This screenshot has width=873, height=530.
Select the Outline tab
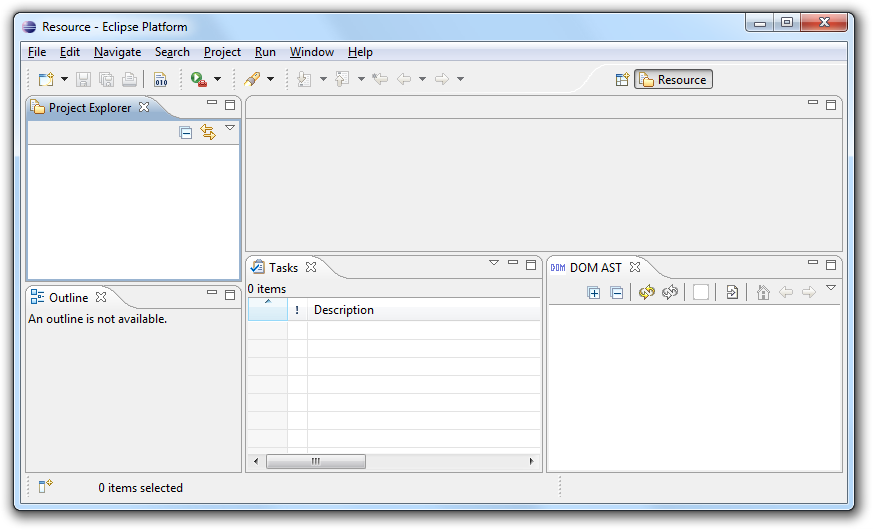tap(68, 297)
